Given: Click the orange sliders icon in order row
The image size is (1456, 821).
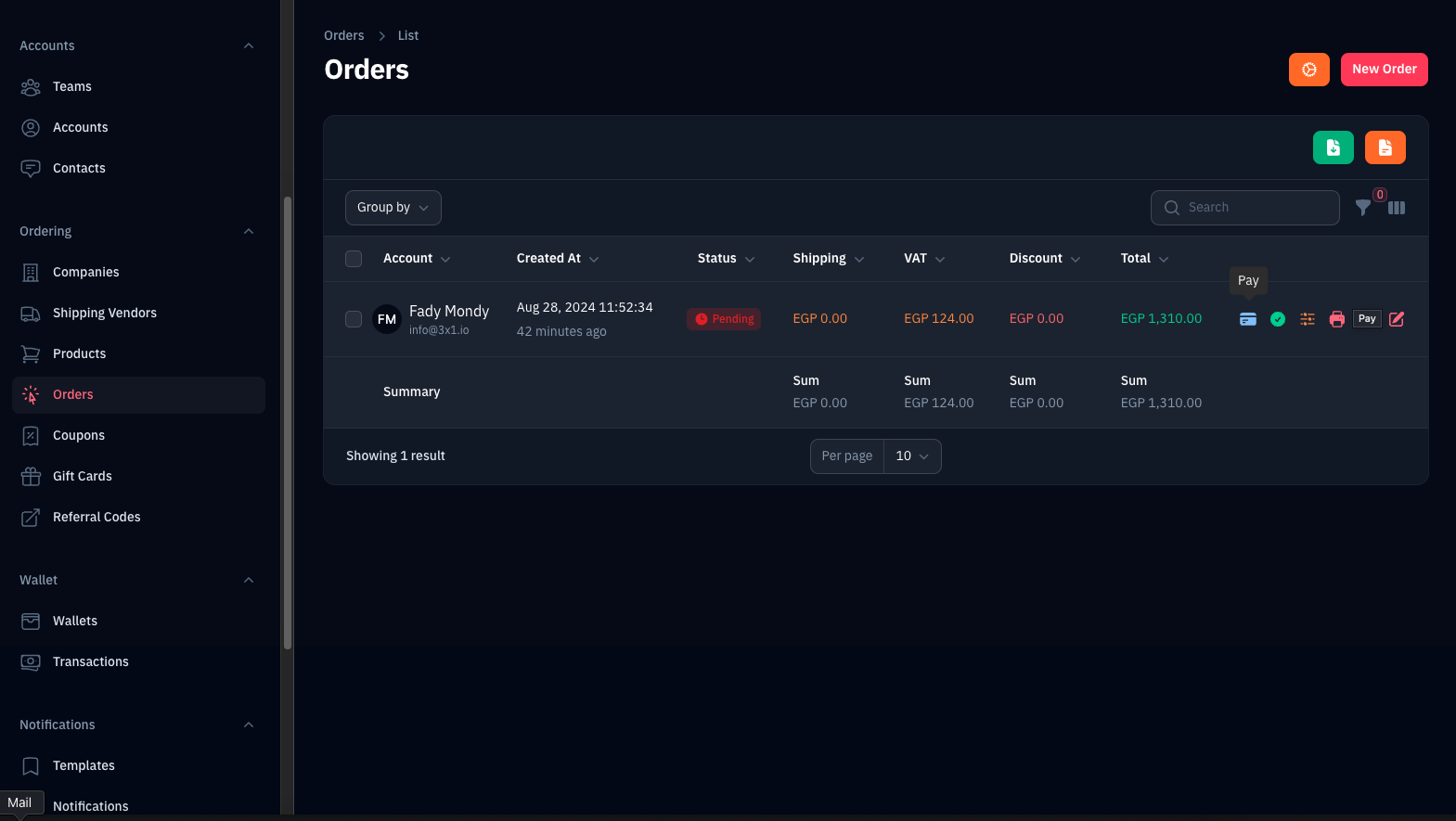Looking at the screenshot, I should coord(1308,319).
